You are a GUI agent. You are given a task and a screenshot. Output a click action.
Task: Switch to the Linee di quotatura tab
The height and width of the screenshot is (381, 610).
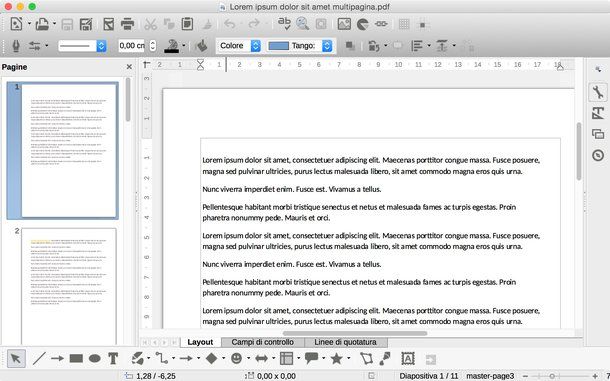(345, 342)
